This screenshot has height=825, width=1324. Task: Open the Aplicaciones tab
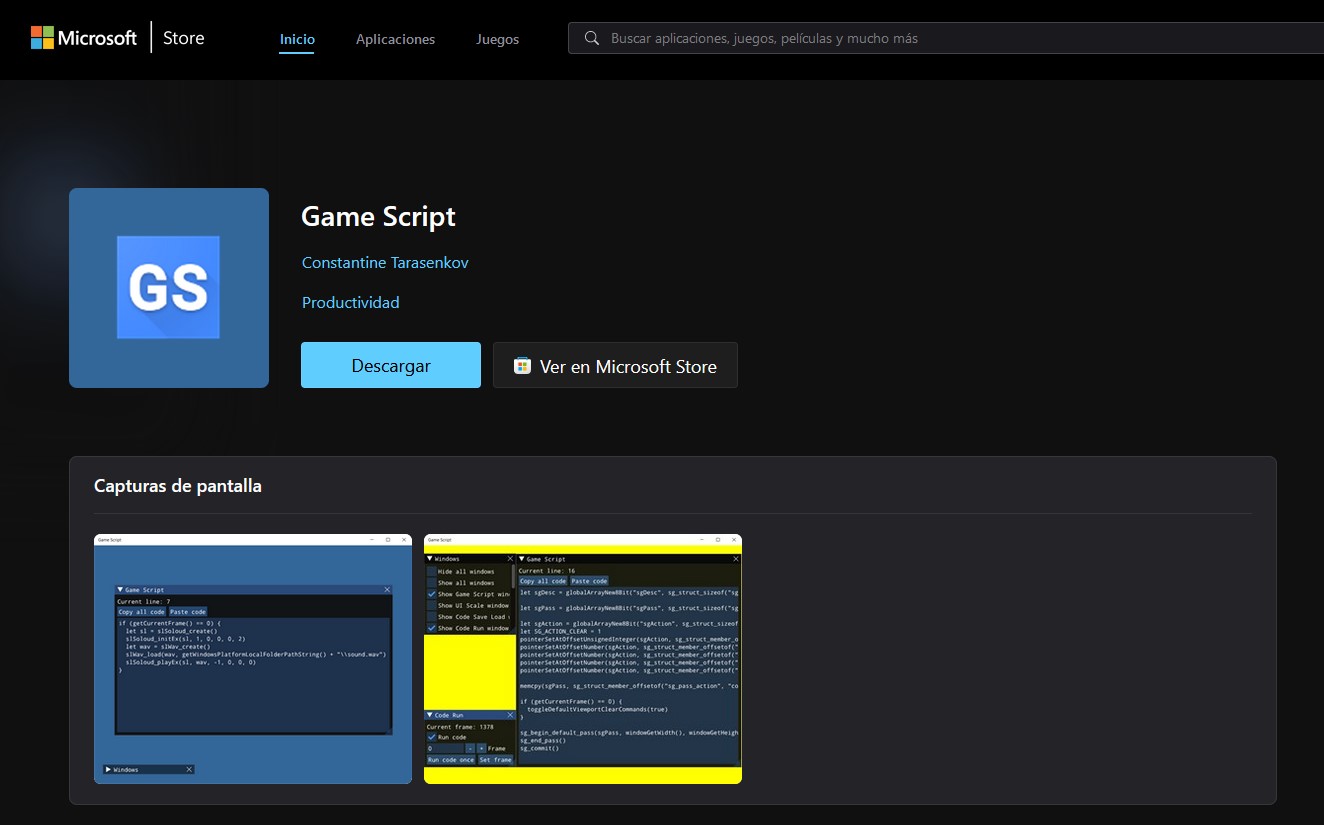tap(395, 39)
